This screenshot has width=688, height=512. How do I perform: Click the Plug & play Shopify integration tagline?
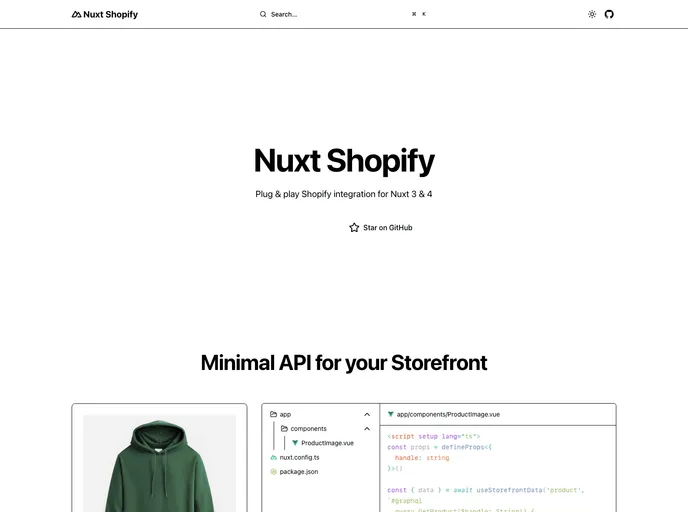coord(344,194)
